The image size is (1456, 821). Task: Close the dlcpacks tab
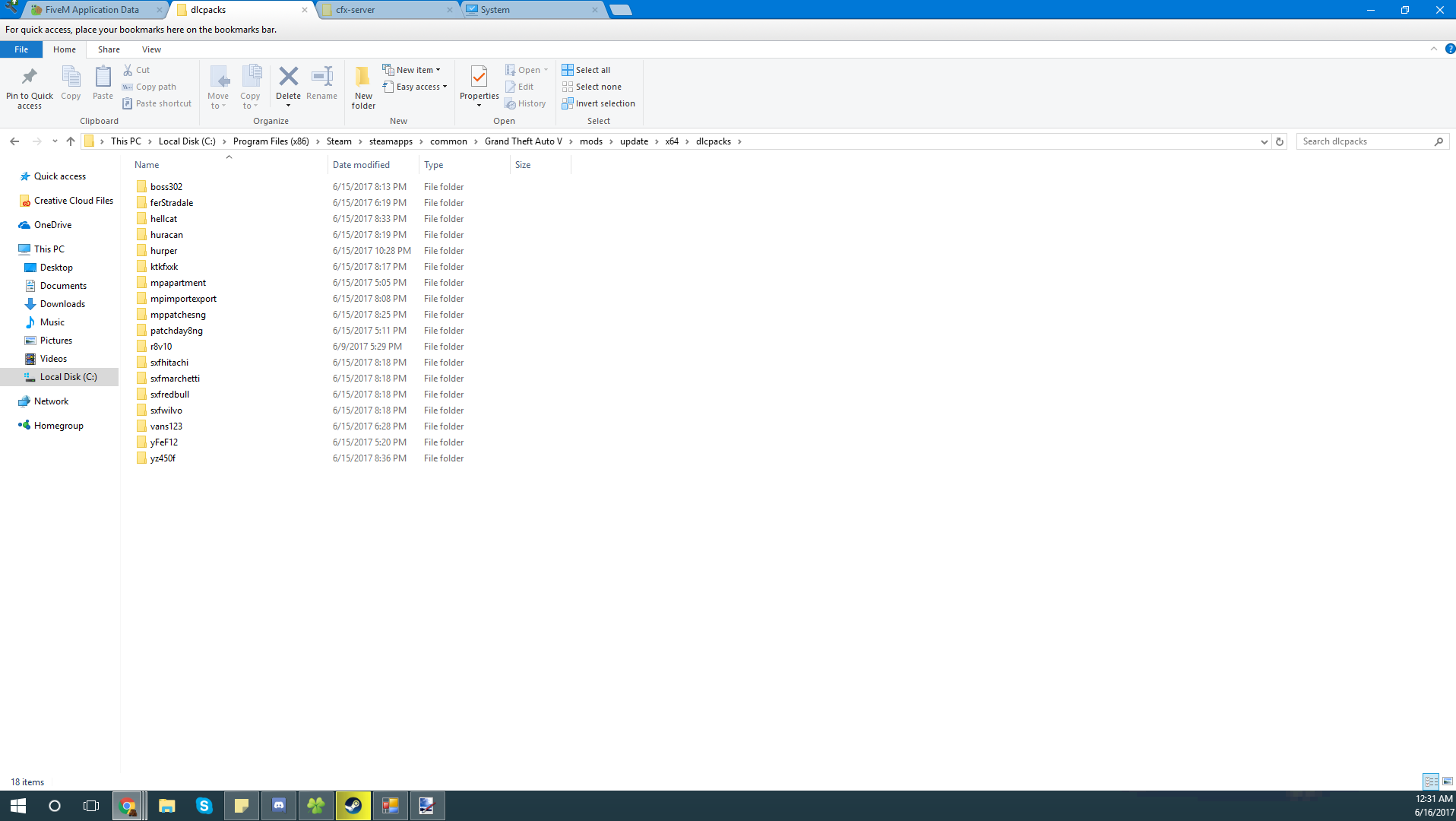[305, 10]
